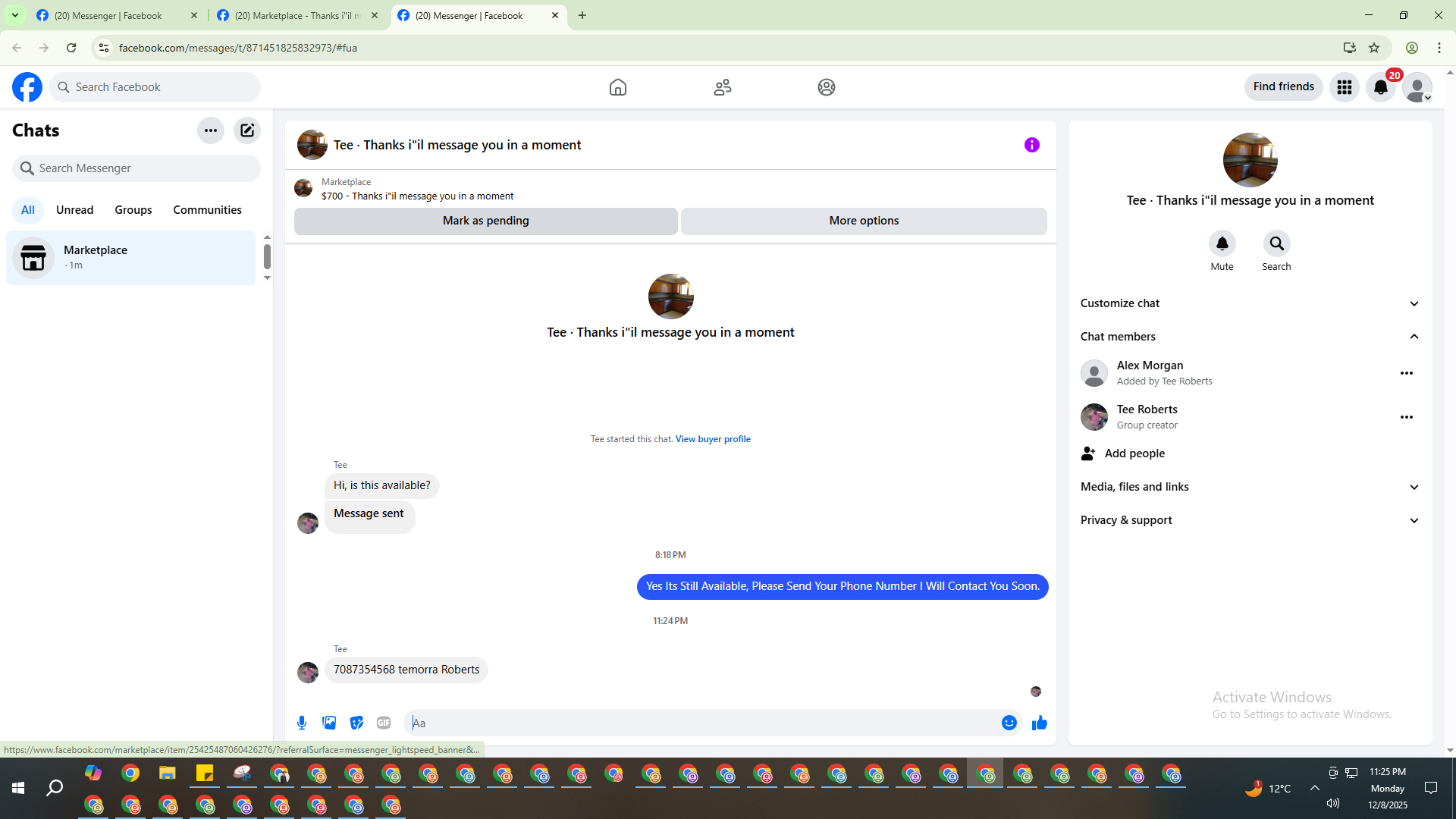The height and width of the screenshot is (819, 1456).
Task: Open a new browser tab
Action: [582, 15]
